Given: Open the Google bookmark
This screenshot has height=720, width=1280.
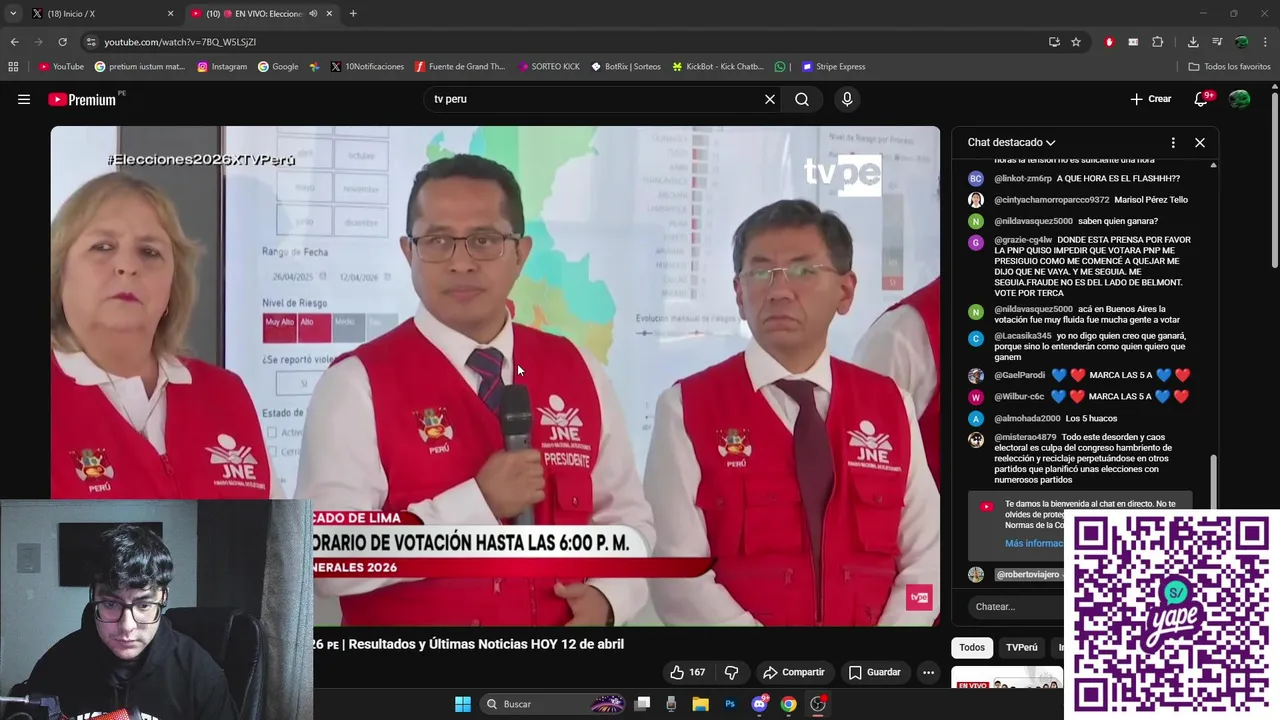Looking at the screenshot, I should point(278,67).
